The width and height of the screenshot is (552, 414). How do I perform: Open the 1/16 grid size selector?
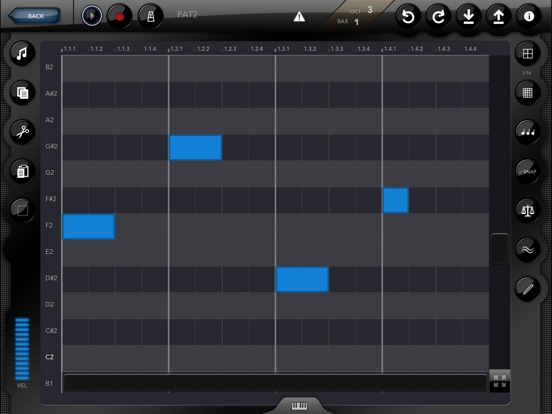(527, 54)
